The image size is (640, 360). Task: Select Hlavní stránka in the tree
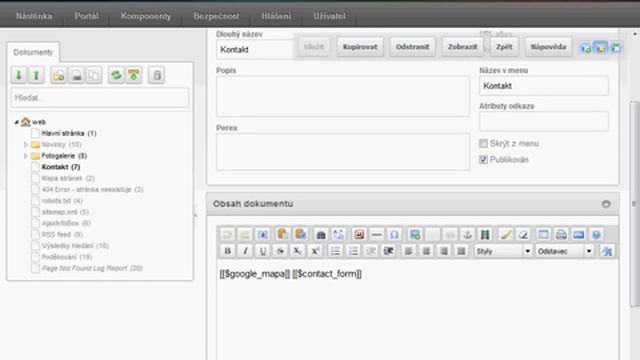(x=69, y=133)
